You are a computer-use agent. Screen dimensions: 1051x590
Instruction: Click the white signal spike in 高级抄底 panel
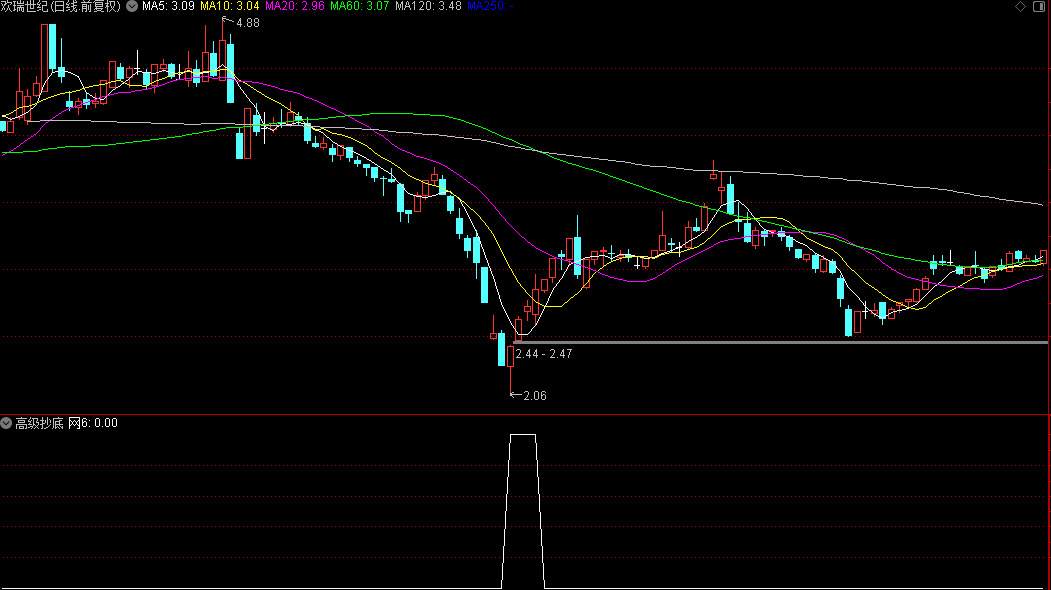pos(523,511)
